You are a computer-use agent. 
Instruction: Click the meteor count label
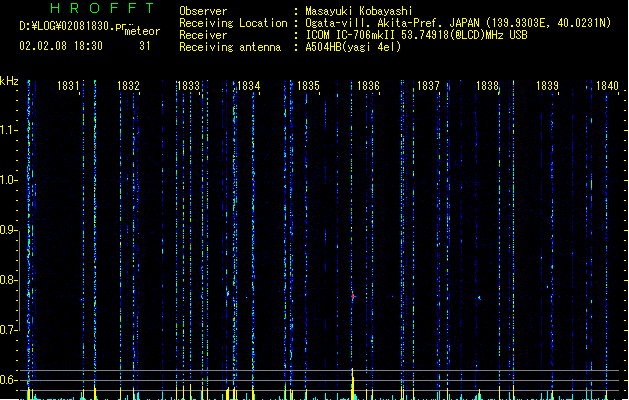(142, 31)
